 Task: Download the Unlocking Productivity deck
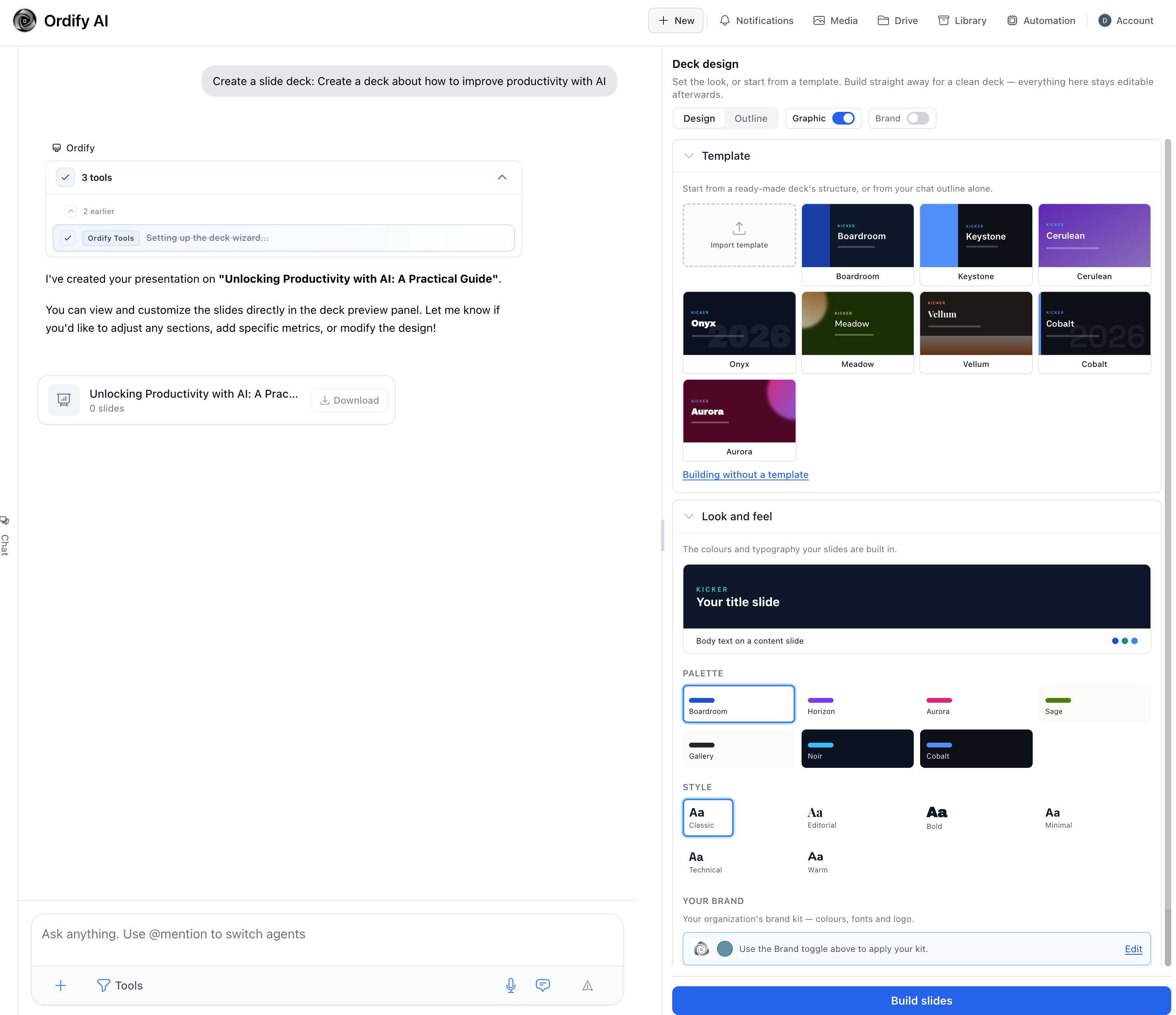pos(350,400)
